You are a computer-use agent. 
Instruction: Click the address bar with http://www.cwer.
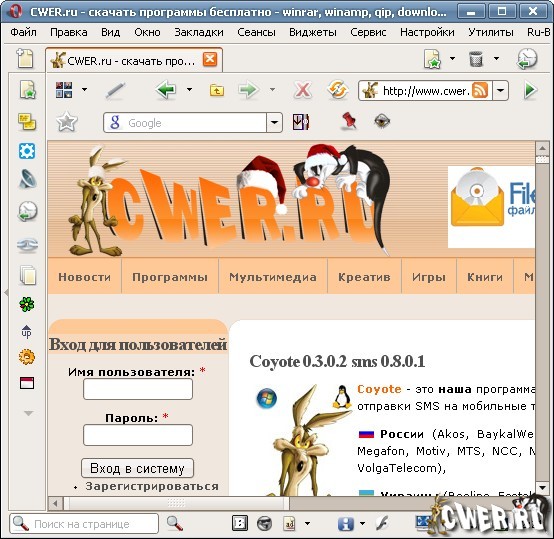[425, 91]
